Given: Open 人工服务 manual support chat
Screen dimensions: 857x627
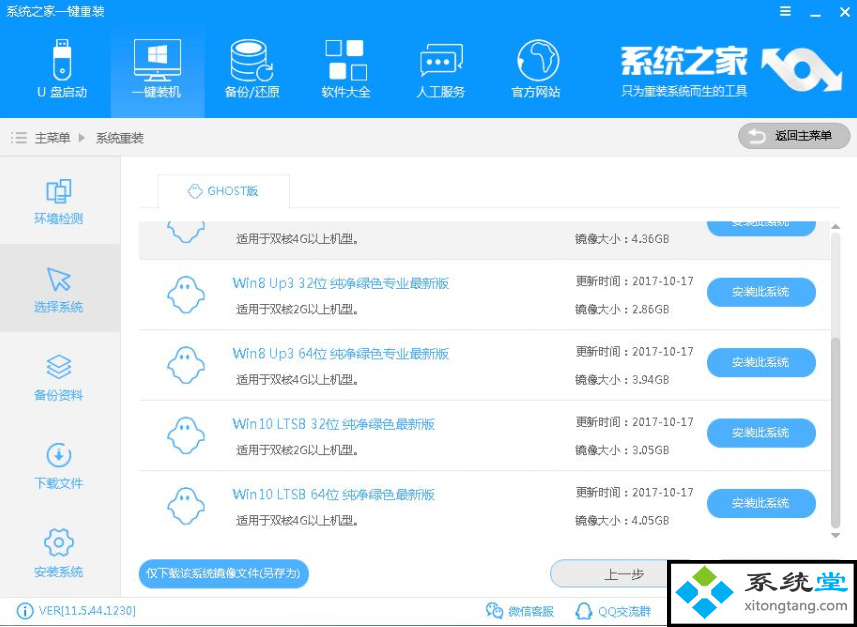Looking at the screenshot, I should point(441,71).
